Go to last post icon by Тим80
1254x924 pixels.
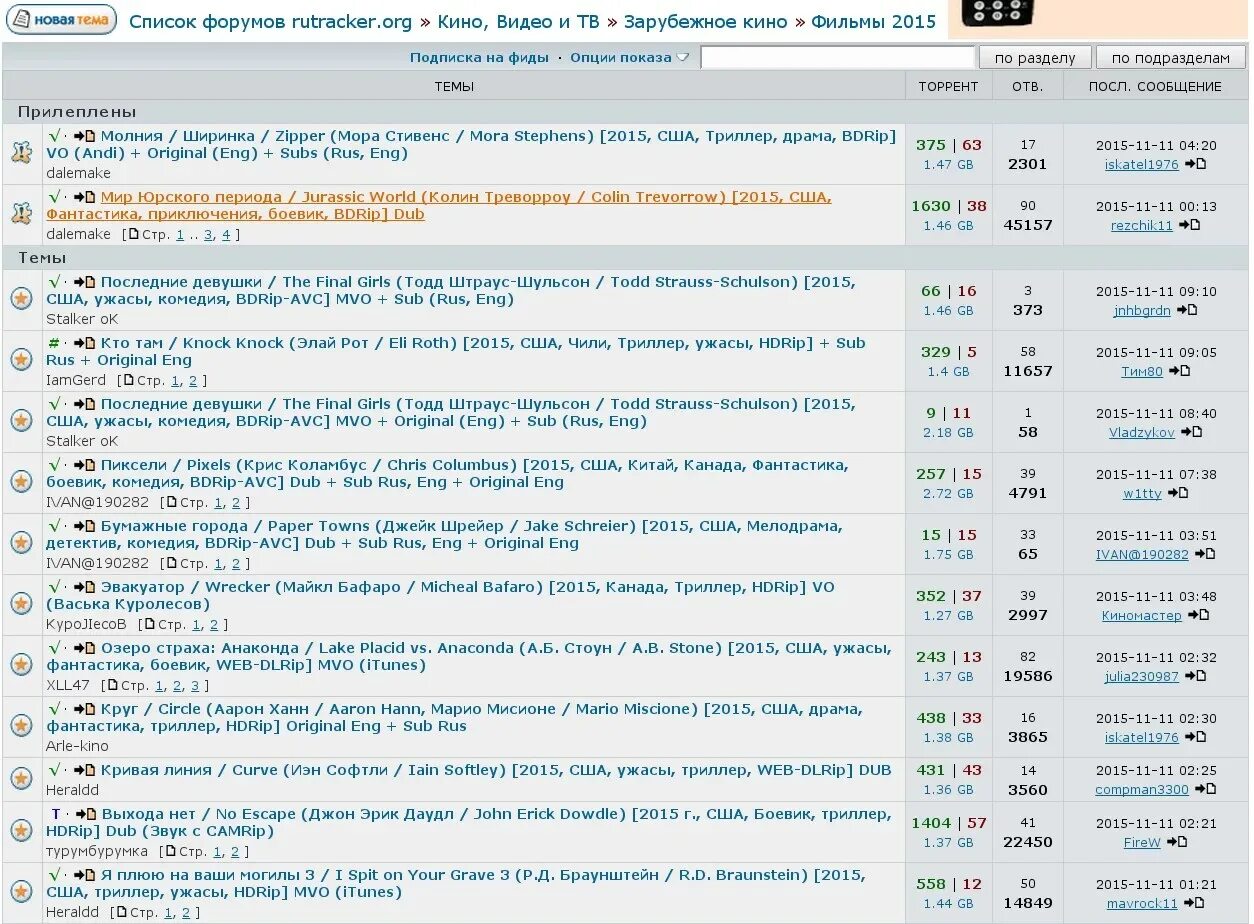point(1180,371)
